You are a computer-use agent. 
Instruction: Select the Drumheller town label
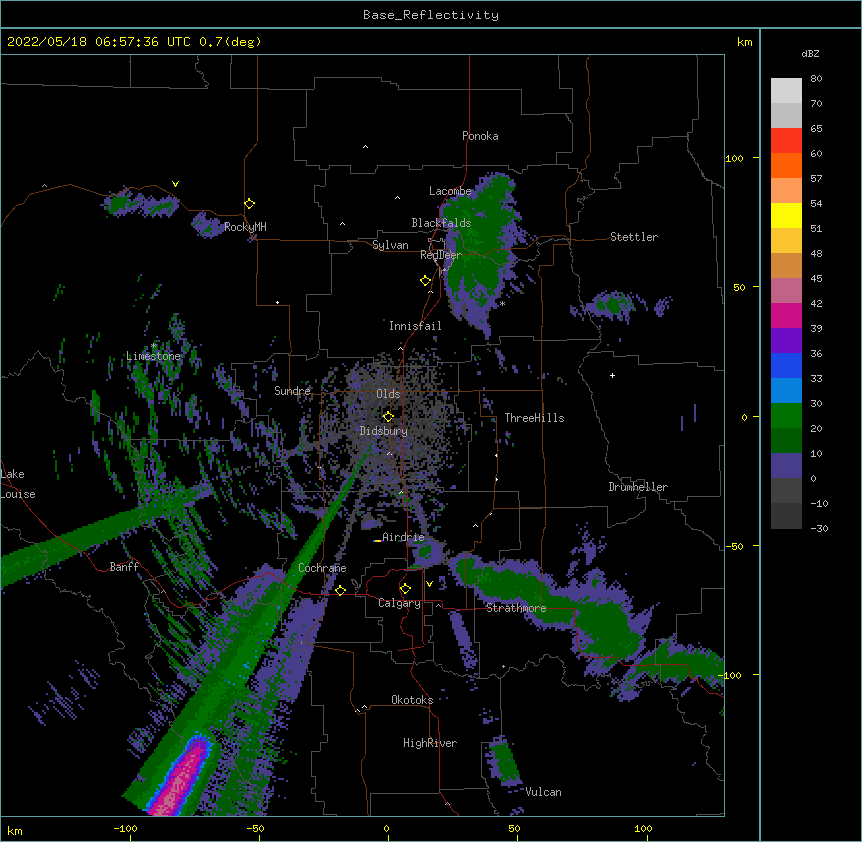tap(638, 487)
